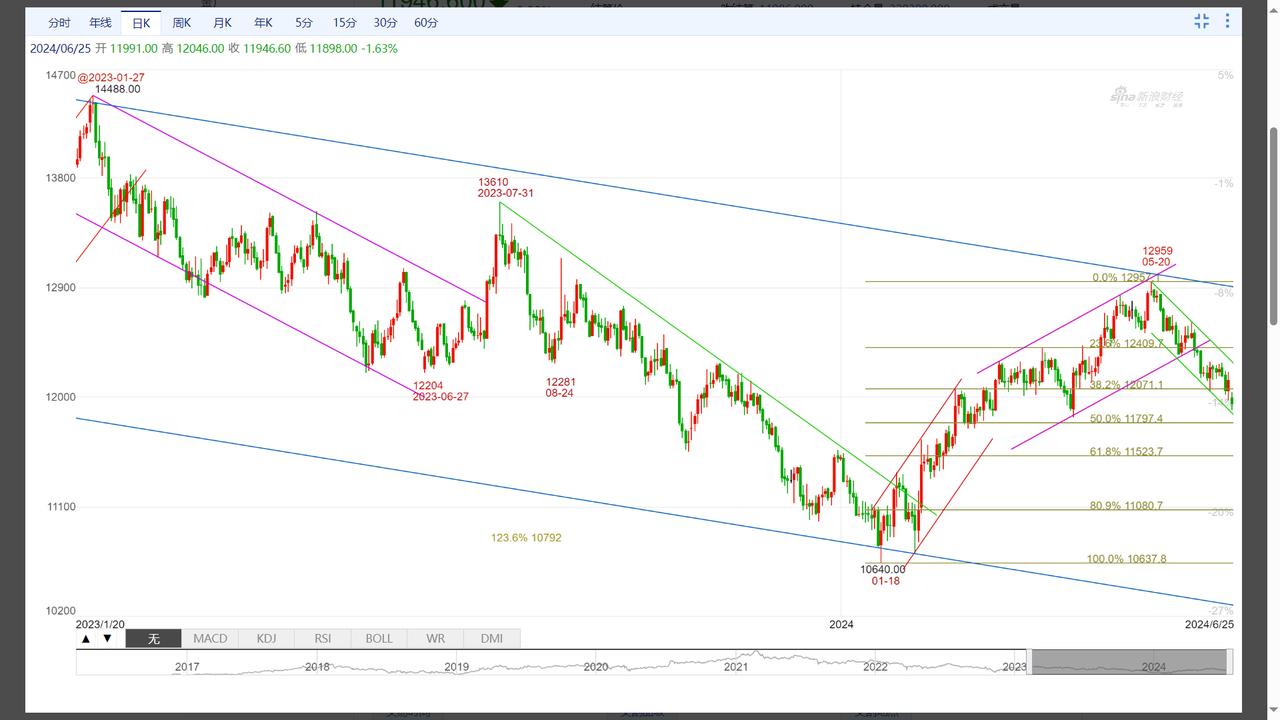Click 2017 on the overview timeline
The width and height of the screenshot is (1280, 720).
click(187, 667)
